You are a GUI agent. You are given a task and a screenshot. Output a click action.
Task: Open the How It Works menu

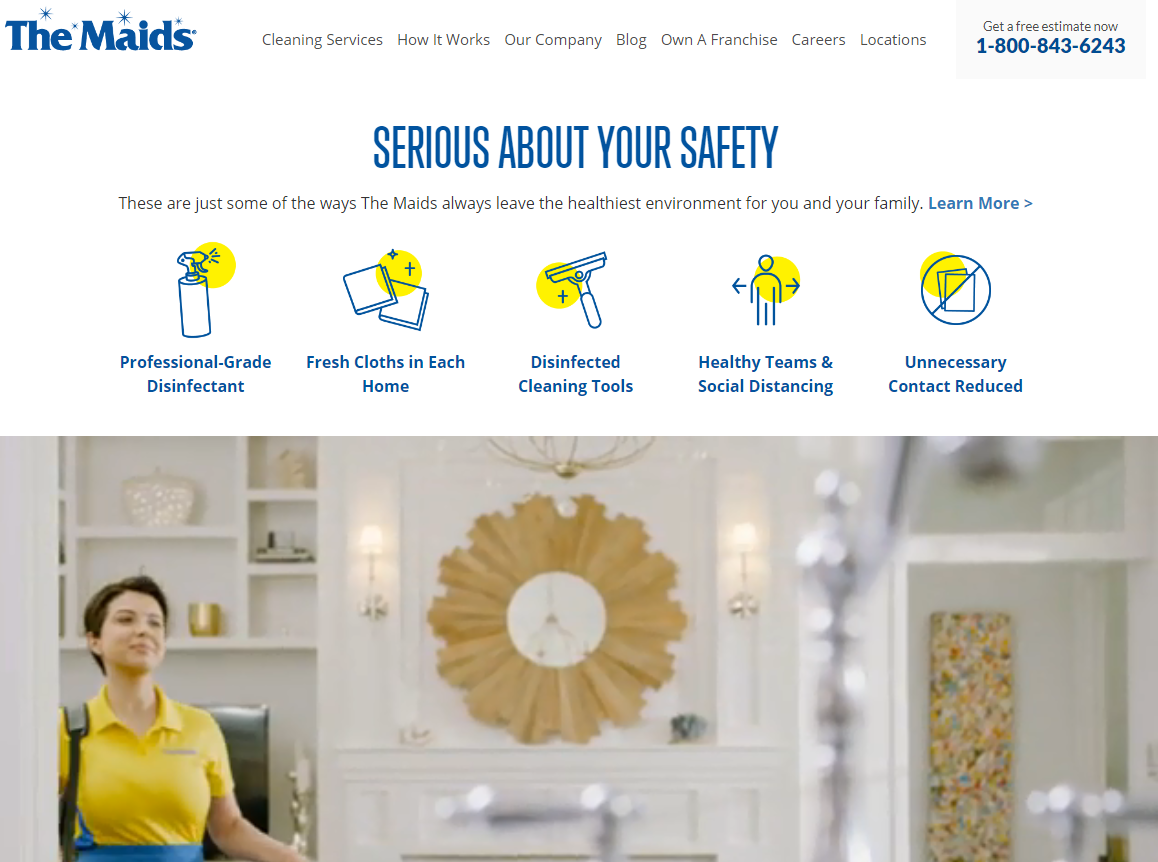(x=443, y=40)
